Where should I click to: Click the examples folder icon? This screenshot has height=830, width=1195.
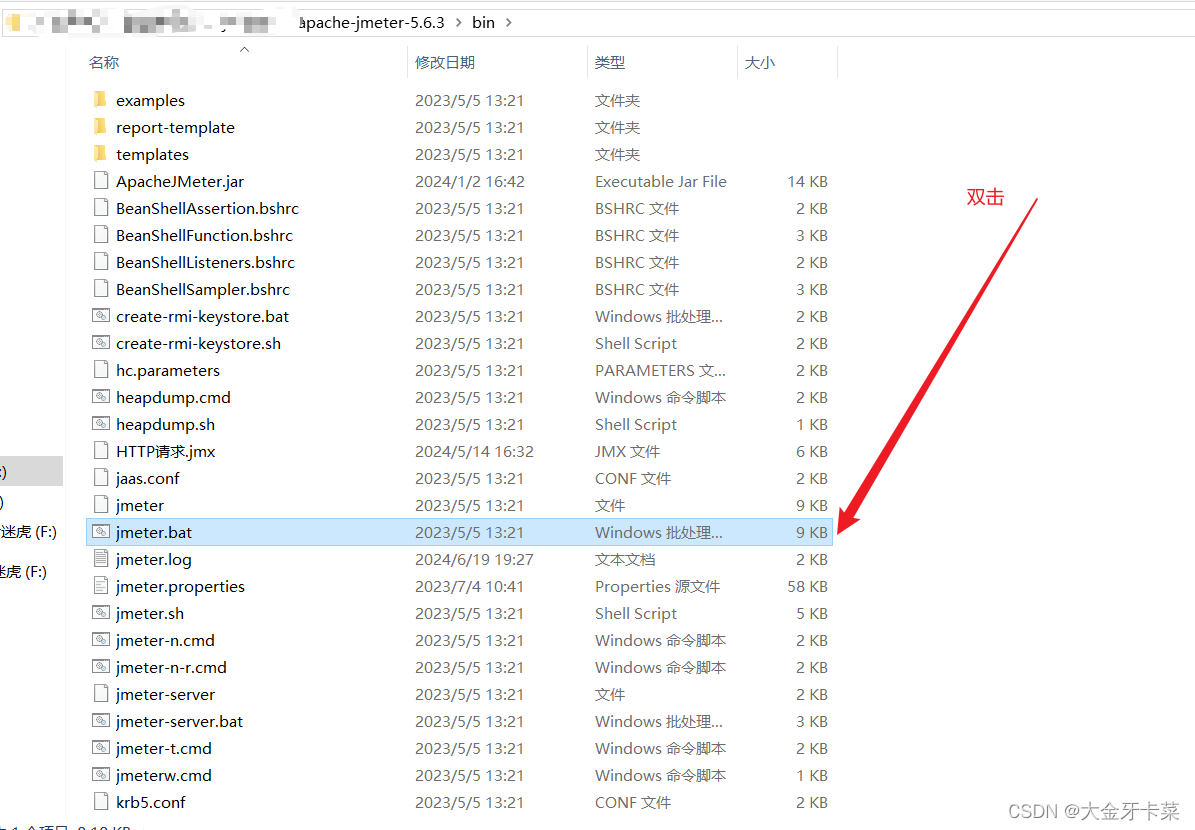(x=101, y=100)
